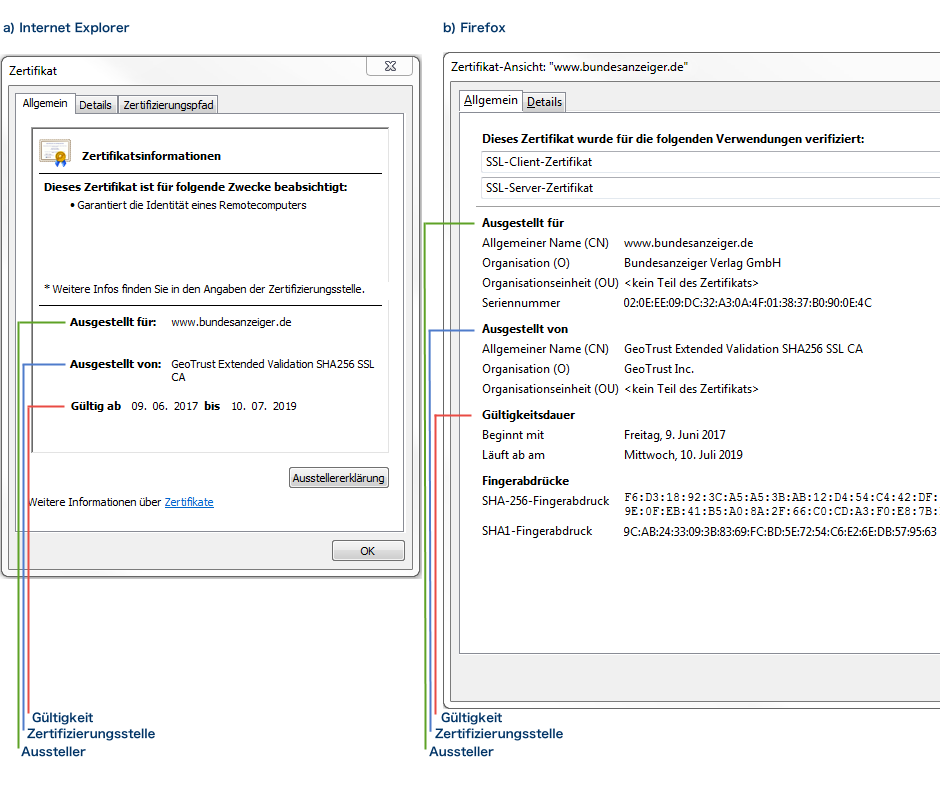This screenshot has width=940, height=800.
Task: Confirm with the OK button
Action: coord(368,551)
